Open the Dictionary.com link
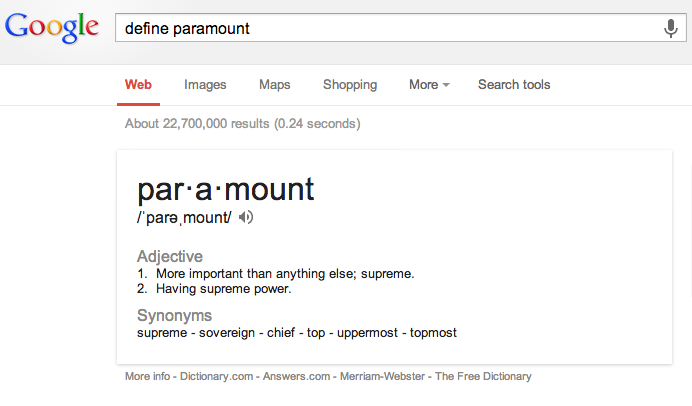The width and height of the screenshot is (692, 406). 218,377
